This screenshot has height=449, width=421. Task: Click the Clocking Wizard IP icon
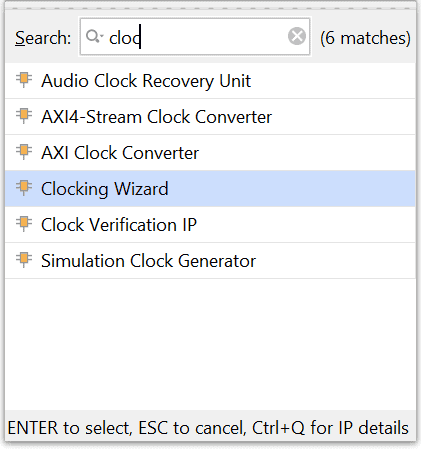coord(24,188)
